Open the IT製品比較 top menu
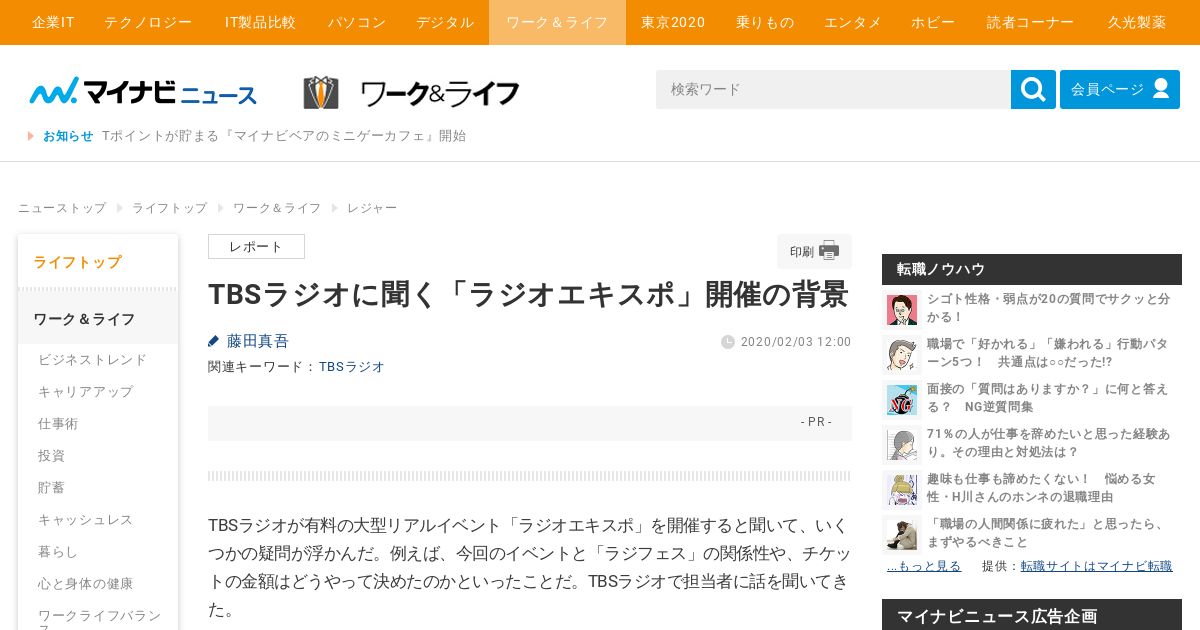This screenshot has height=630, width=1200. (260, 22)
